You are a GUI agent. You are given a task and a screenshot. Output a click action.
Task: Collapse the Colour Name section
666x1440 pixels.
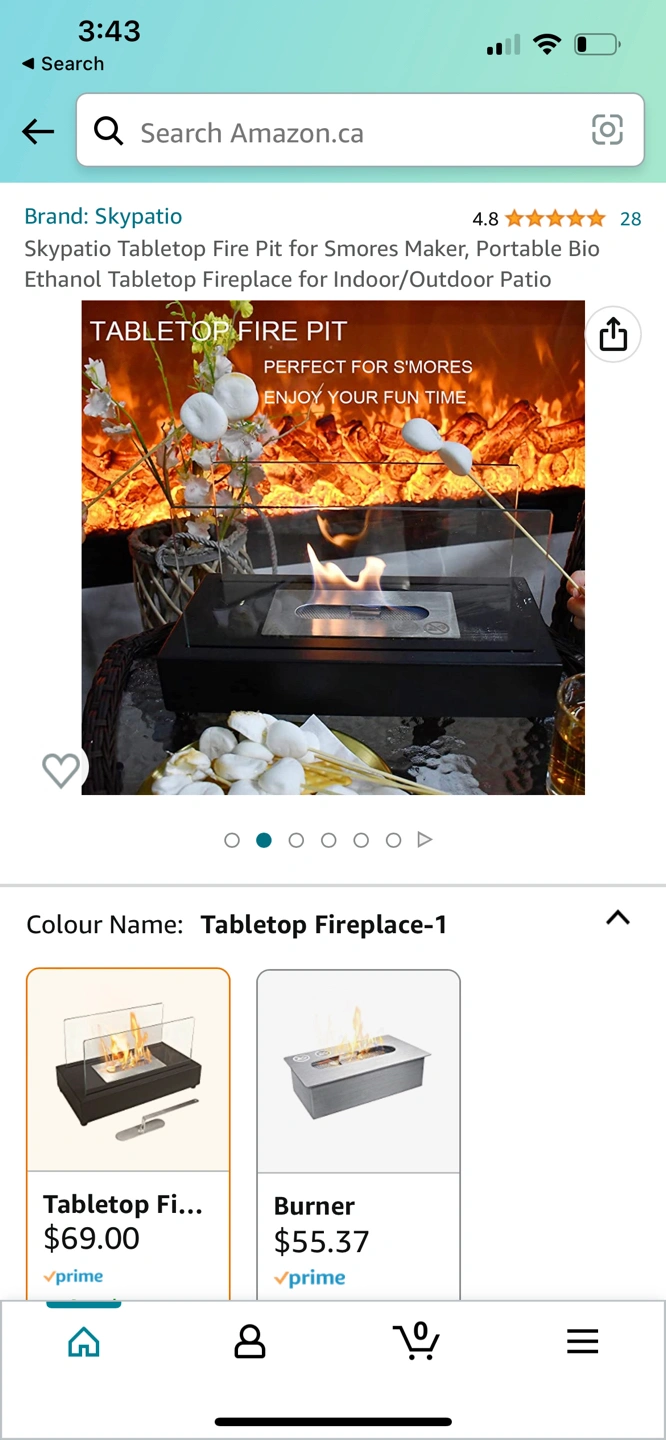pos(618,918)
